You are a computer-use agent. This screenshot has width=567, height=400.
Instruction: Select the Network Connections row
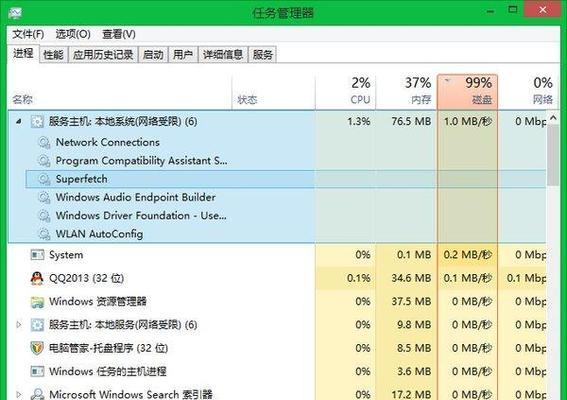pos(286,142)
